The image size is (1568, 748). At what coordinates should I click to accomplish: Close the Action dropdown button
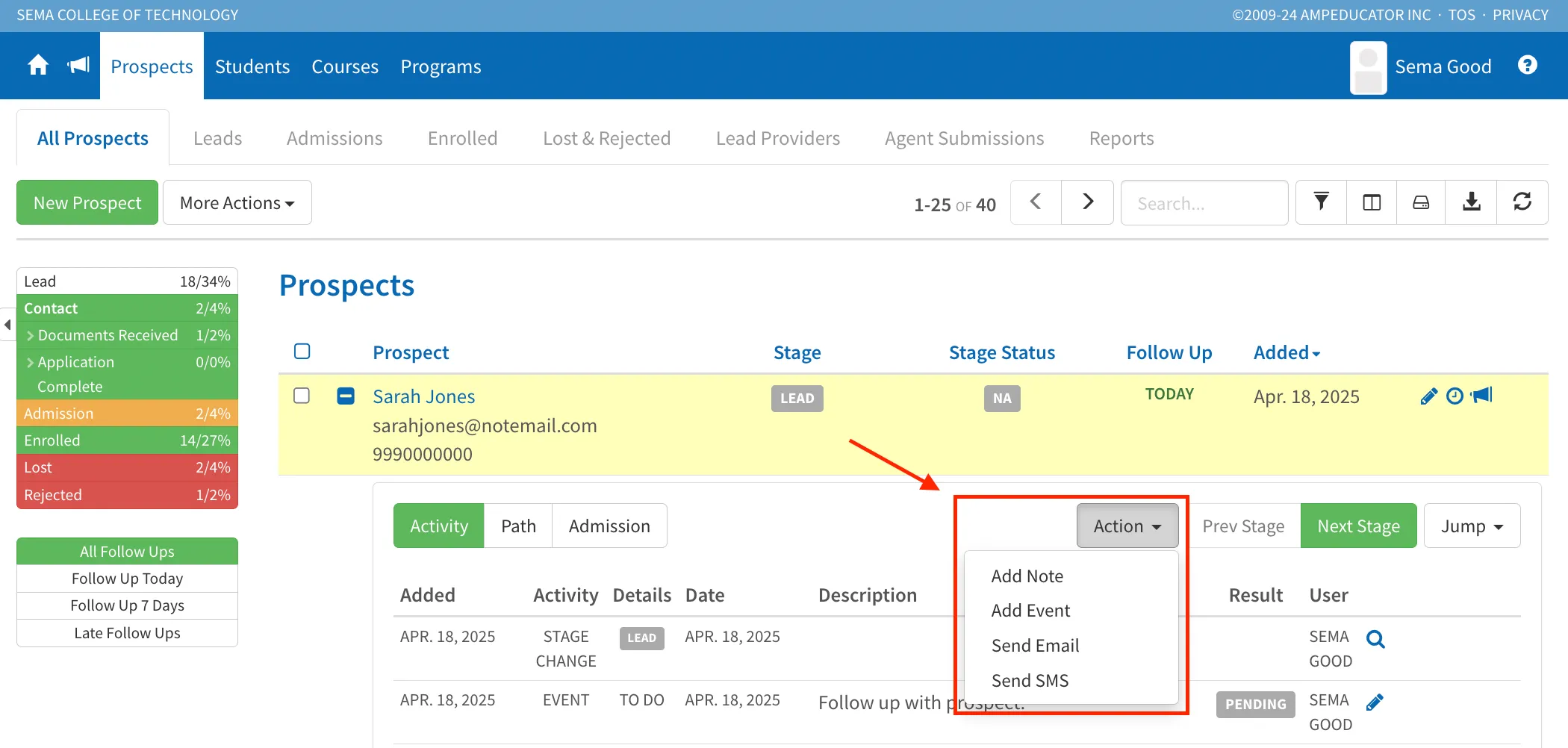click(x=1127, y=526)
